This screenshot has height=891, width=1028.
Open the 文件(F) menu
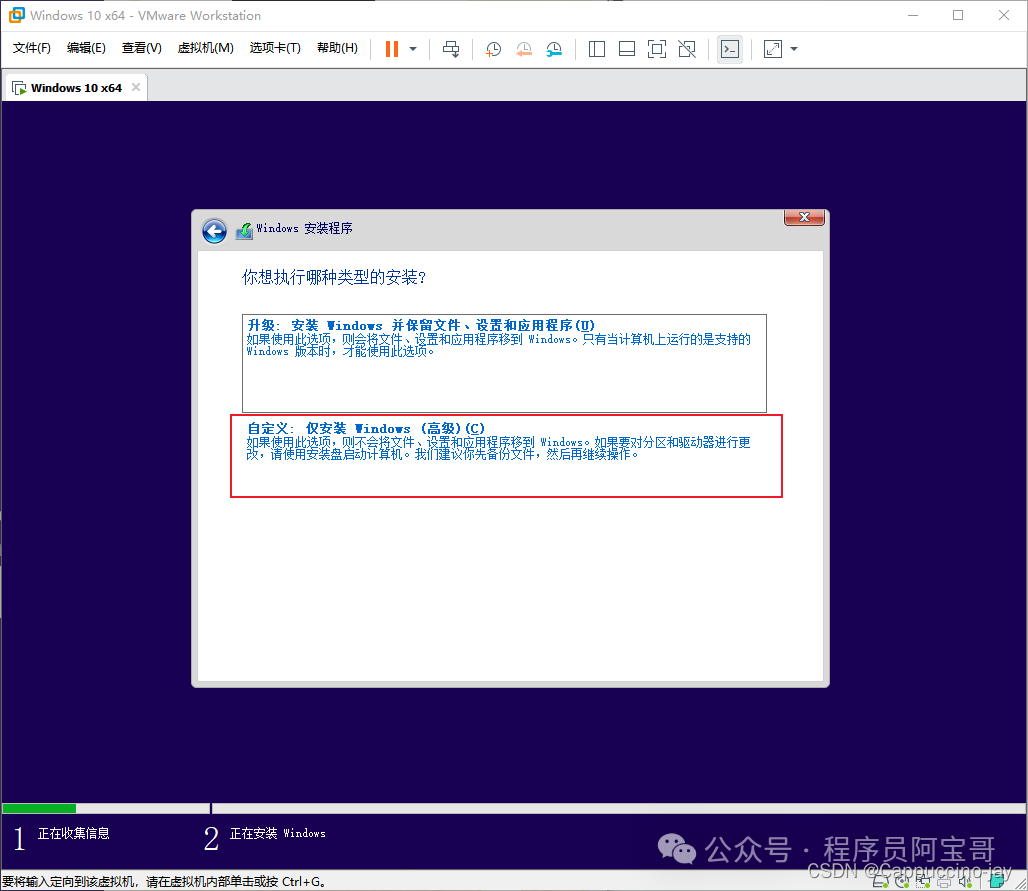pos(31,48)
